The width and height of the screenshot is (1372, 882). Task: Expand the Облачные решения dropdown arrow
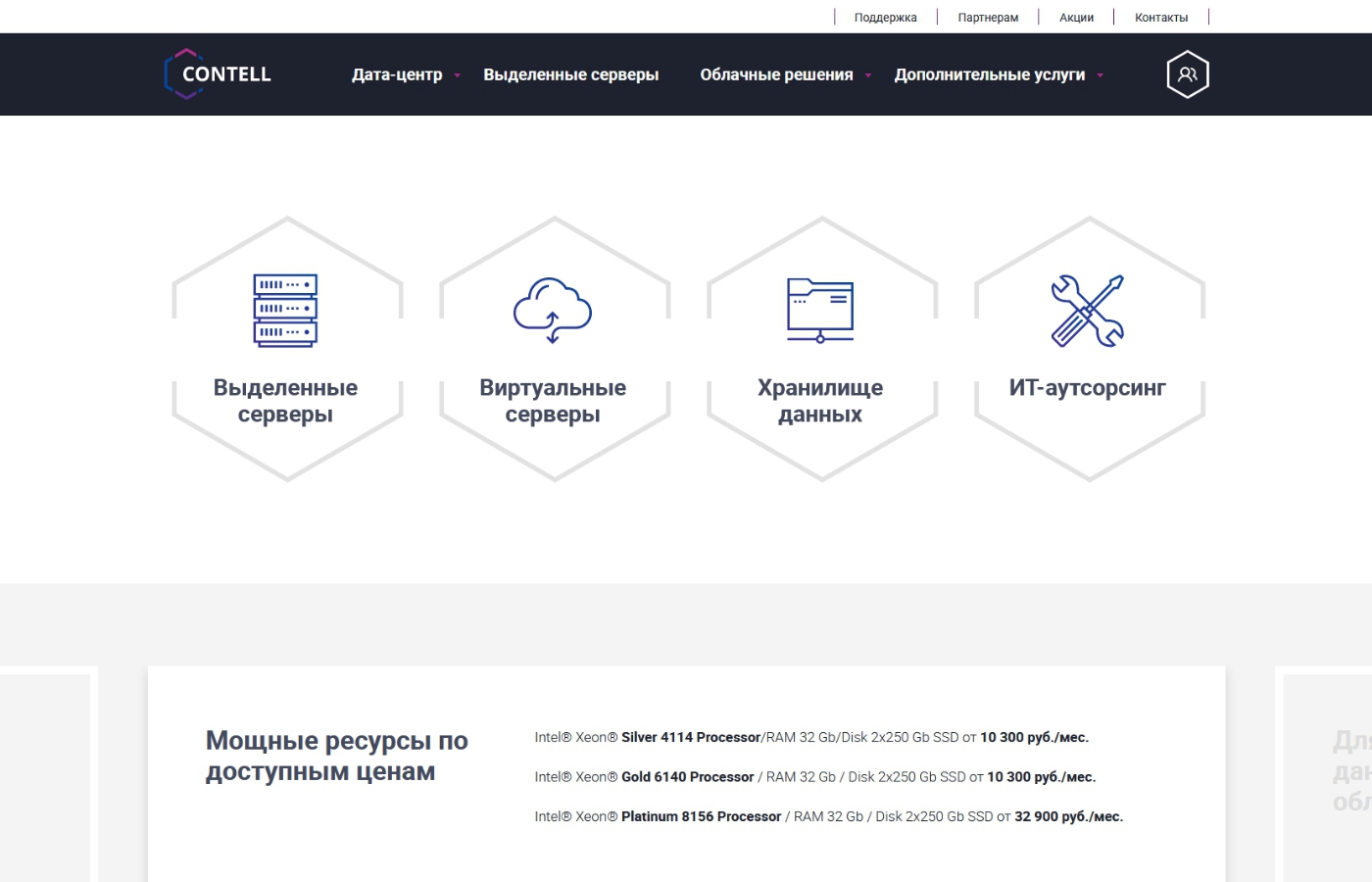[867, 75]
